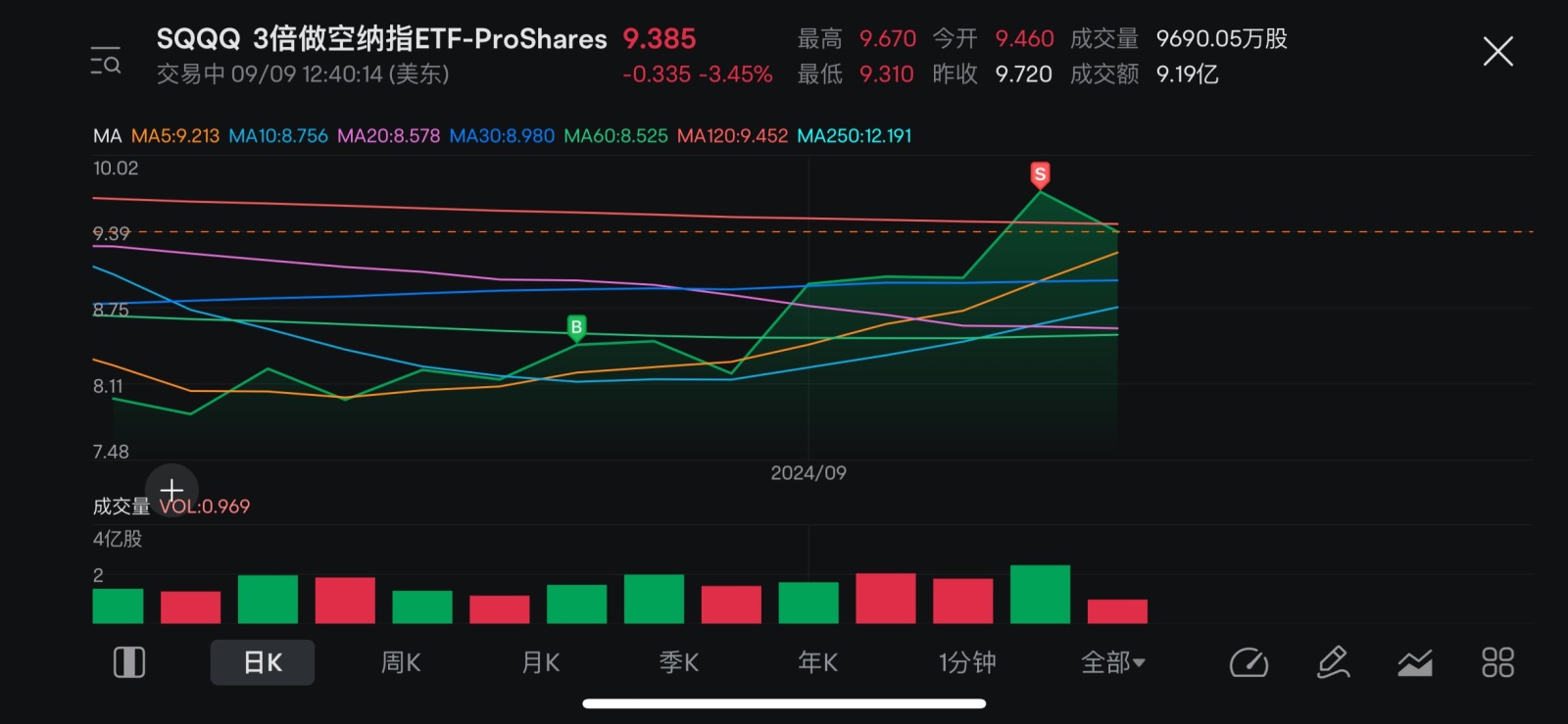
Task: Open the chart type area icon
Action: (x=1415, y=663)
